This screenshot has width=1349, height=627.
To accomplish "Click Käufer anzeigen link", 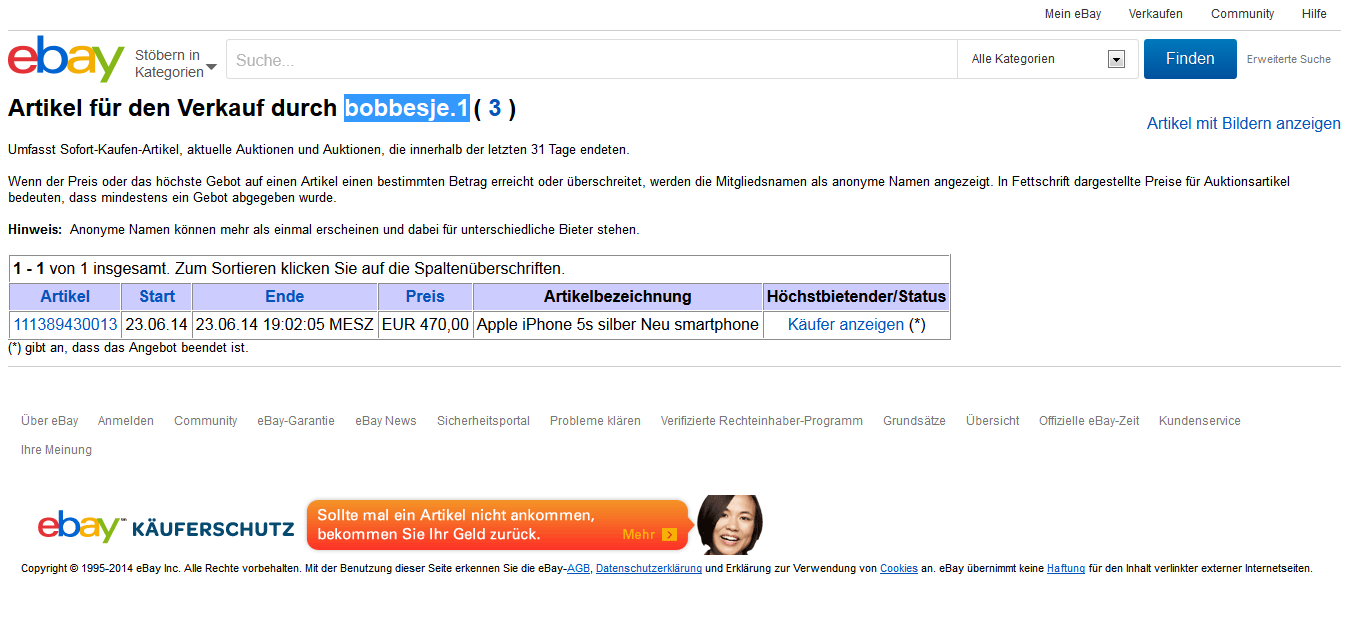I will coord(846,325).
